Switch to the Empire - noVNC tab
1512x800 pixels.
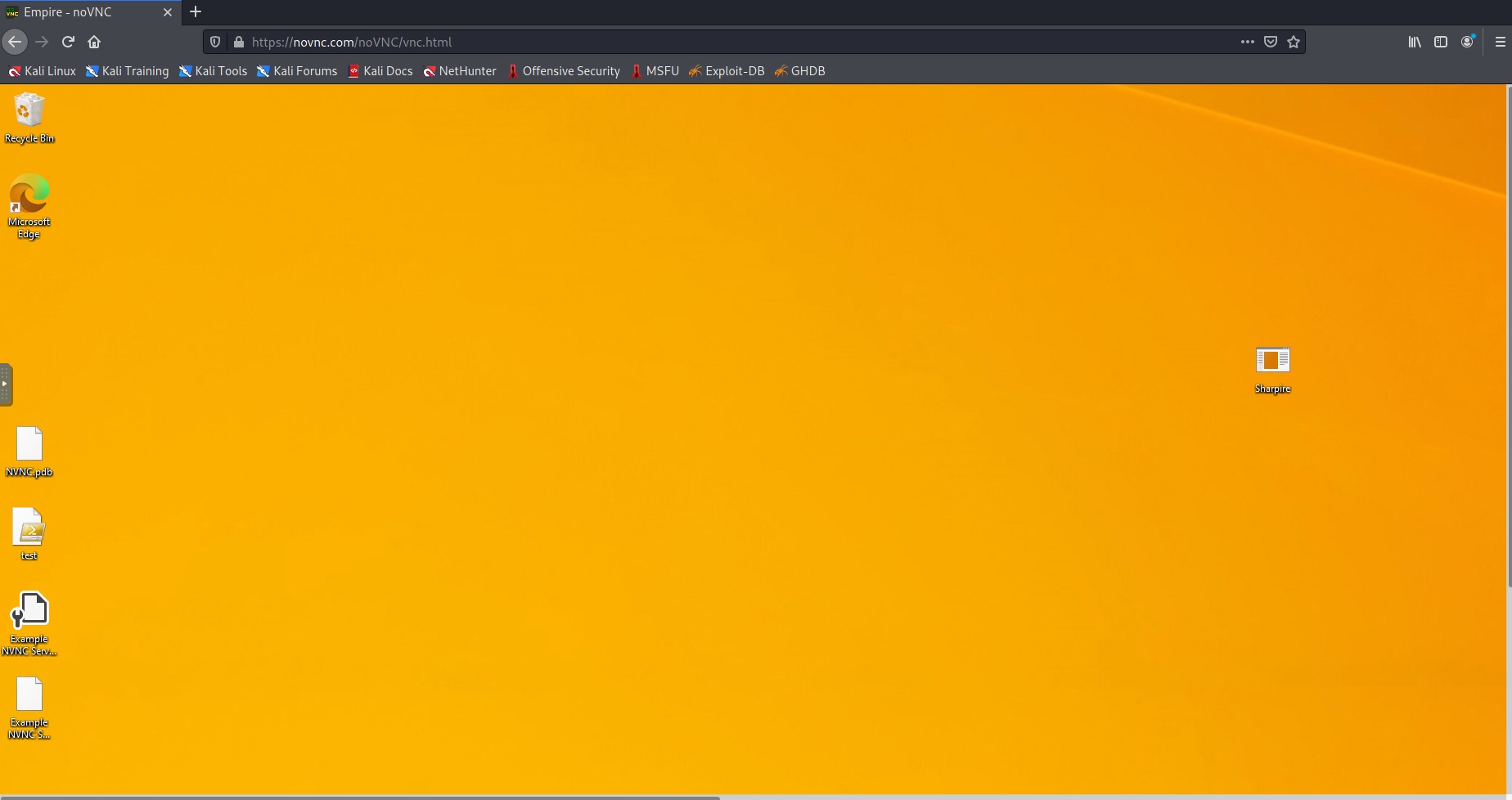pos(82,12)
